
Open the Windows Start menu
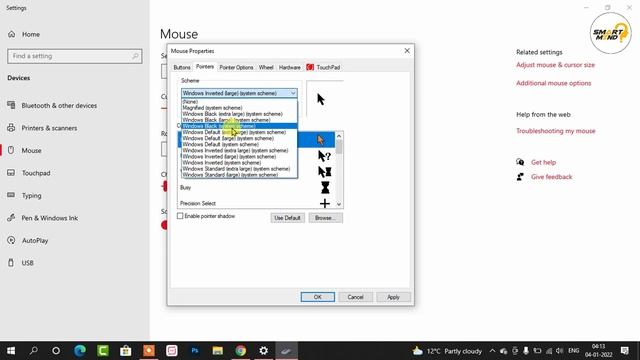11,351
